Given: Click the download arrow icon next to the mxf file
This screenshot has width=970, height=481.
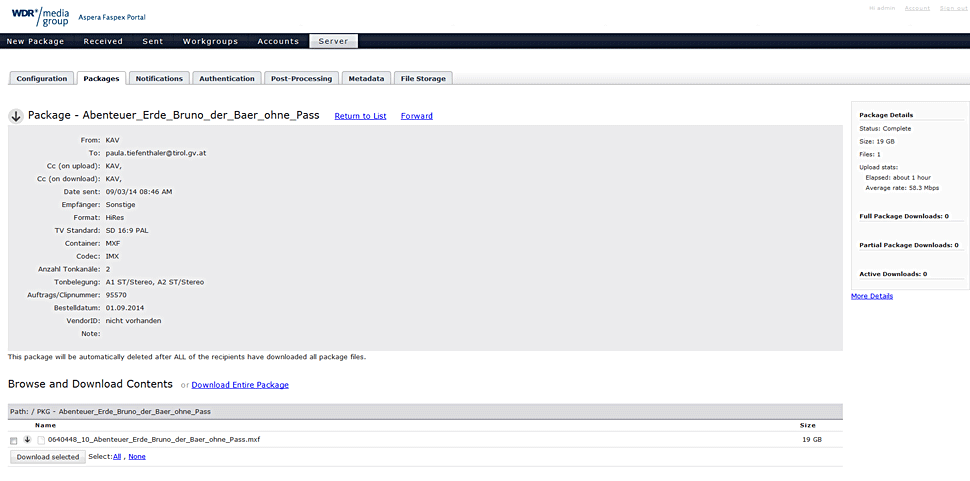Looking at the screenshot, I should pos(28,440).
